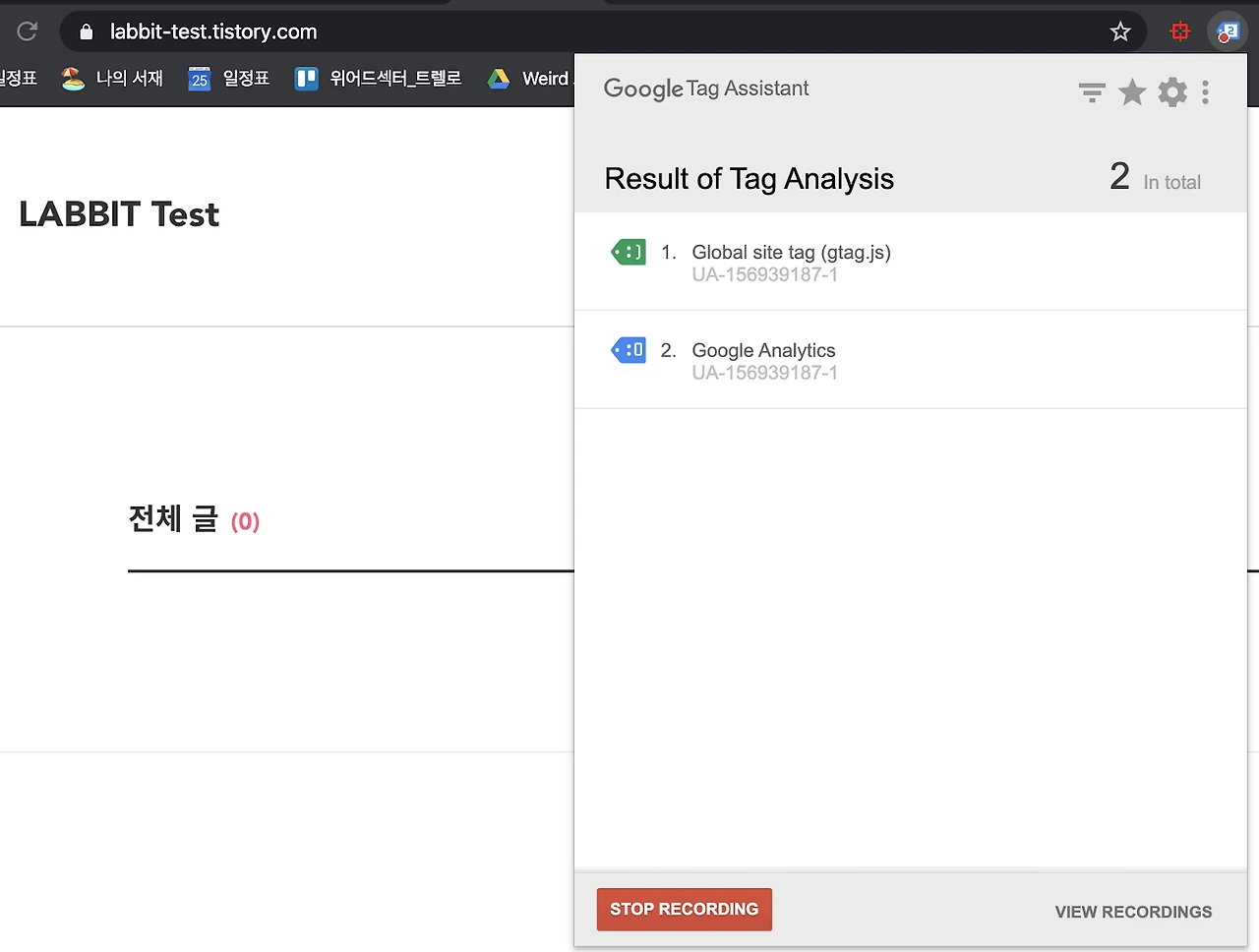Click the LABBIT Test blog title
This screenshot has height=952, width=1259.
119,214
